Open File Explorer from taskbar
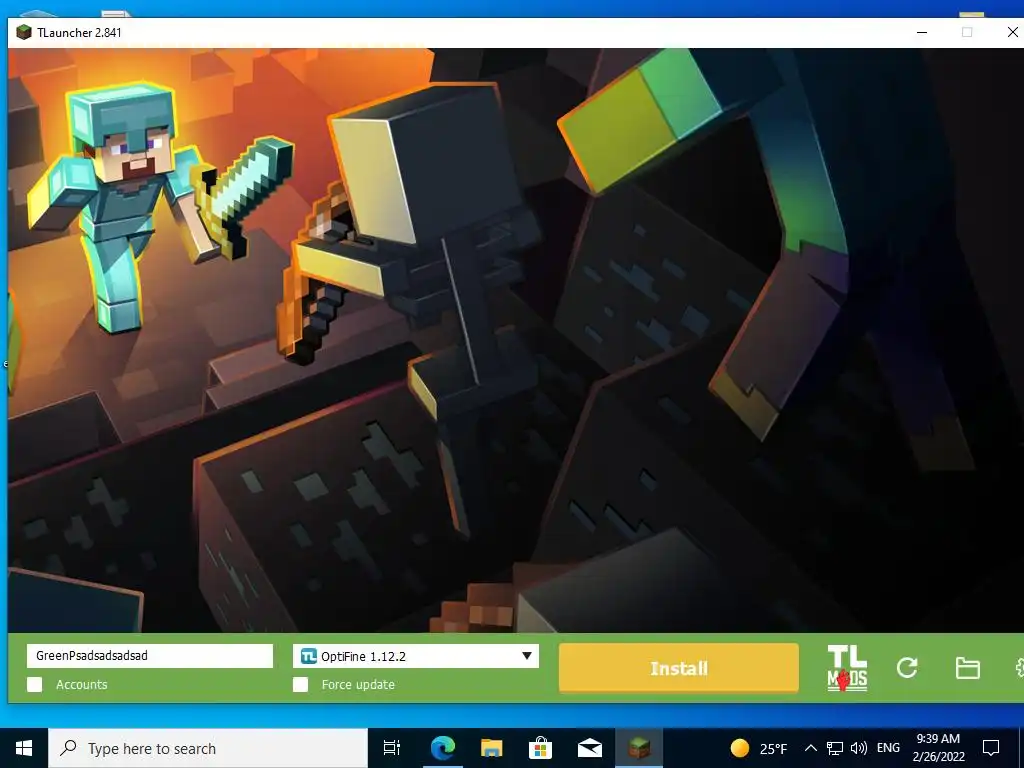 (491, 748)
